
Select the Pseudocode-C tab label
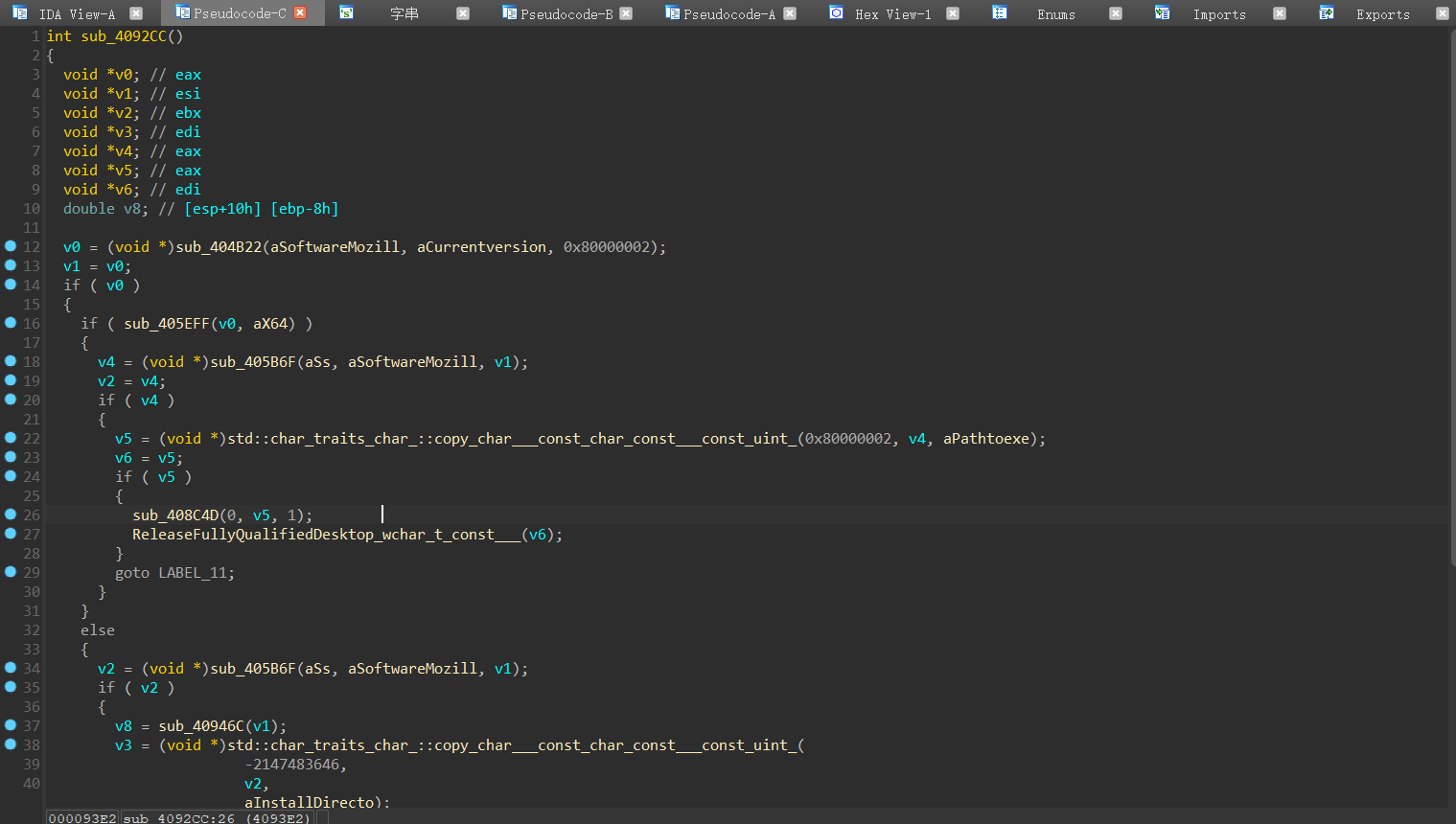[240, 14]
